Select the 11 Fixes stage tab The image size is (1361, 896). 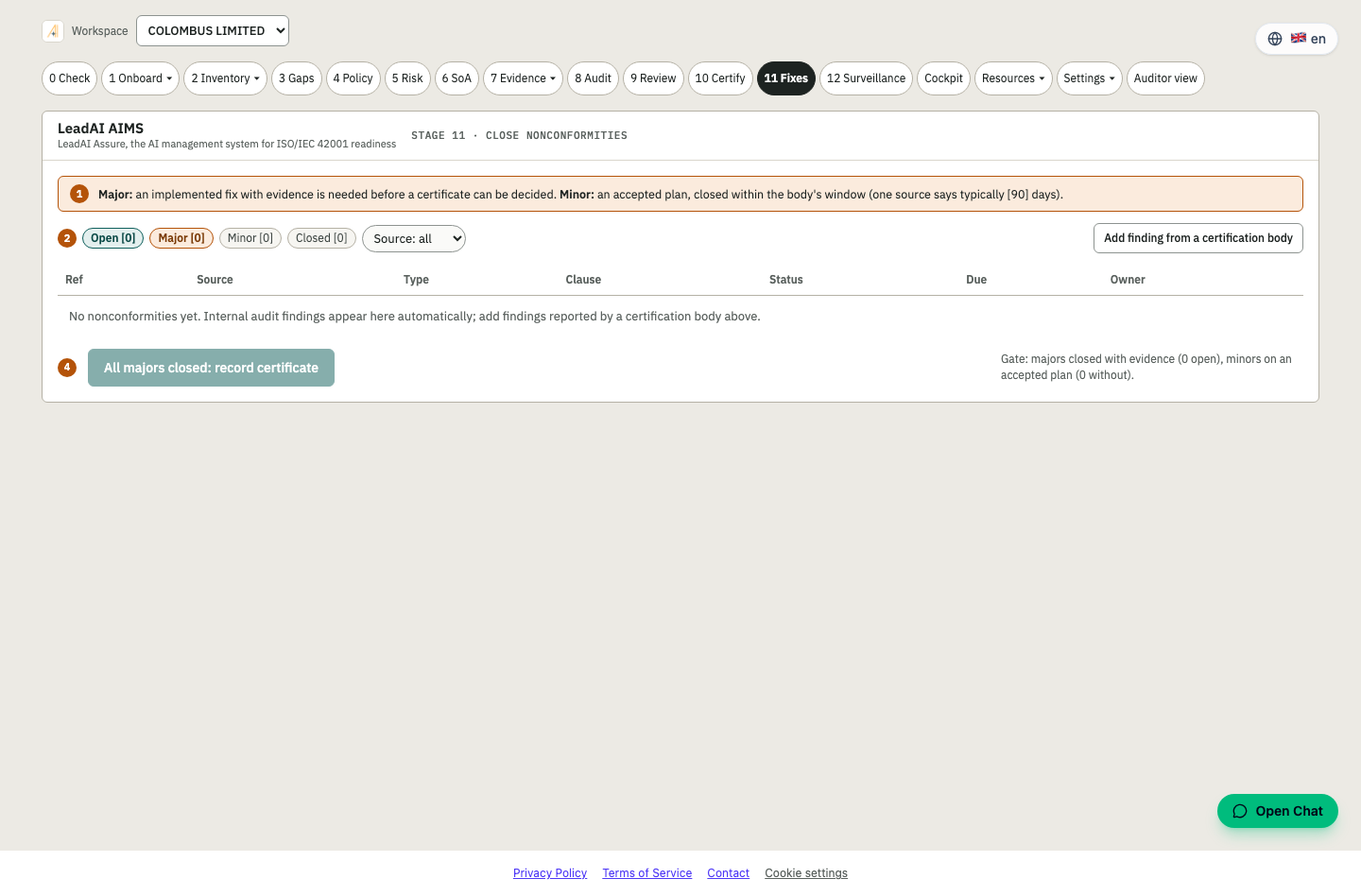tap(786, 78)
